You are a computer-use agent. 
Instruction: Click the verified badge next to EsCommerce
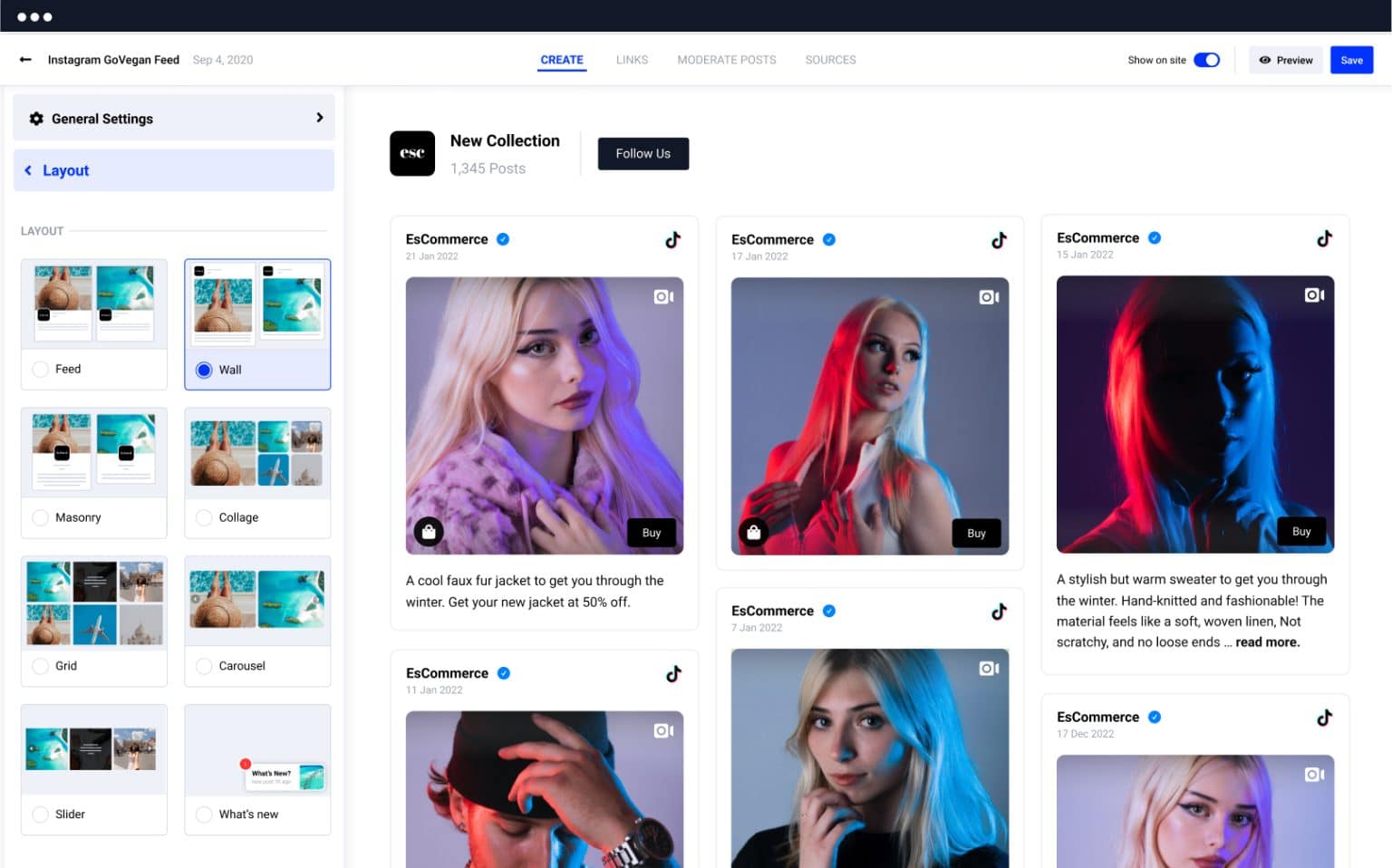click(x=504, y=239)
